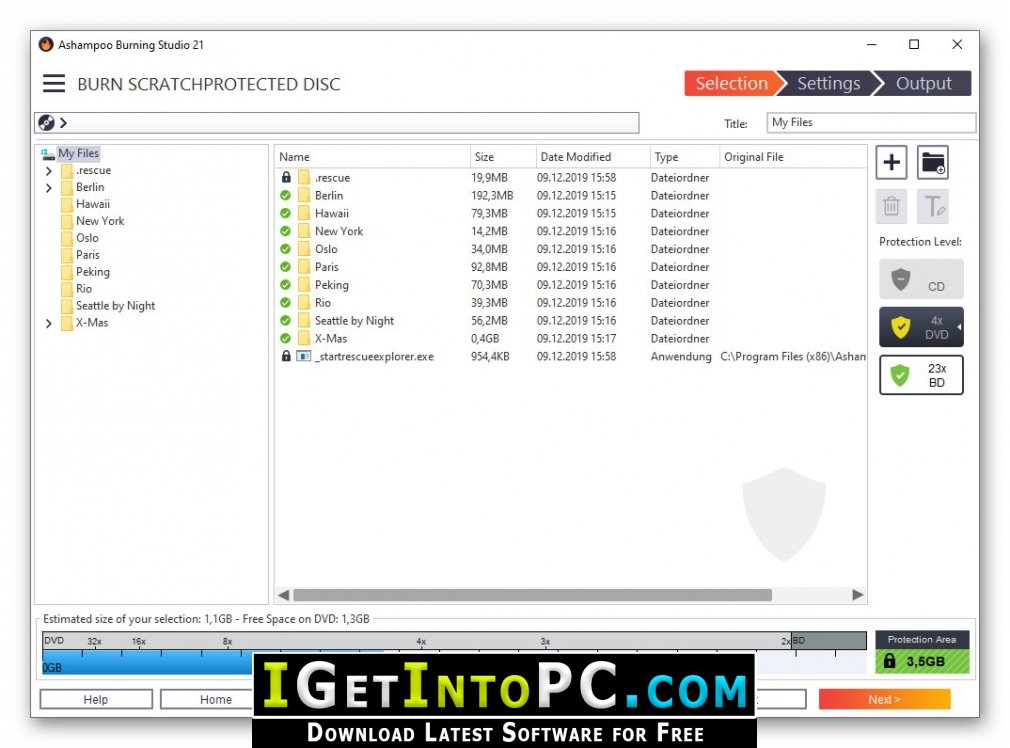
Task: Click the .rescue size value 19,9MB
Action: (x=490, y=177)
